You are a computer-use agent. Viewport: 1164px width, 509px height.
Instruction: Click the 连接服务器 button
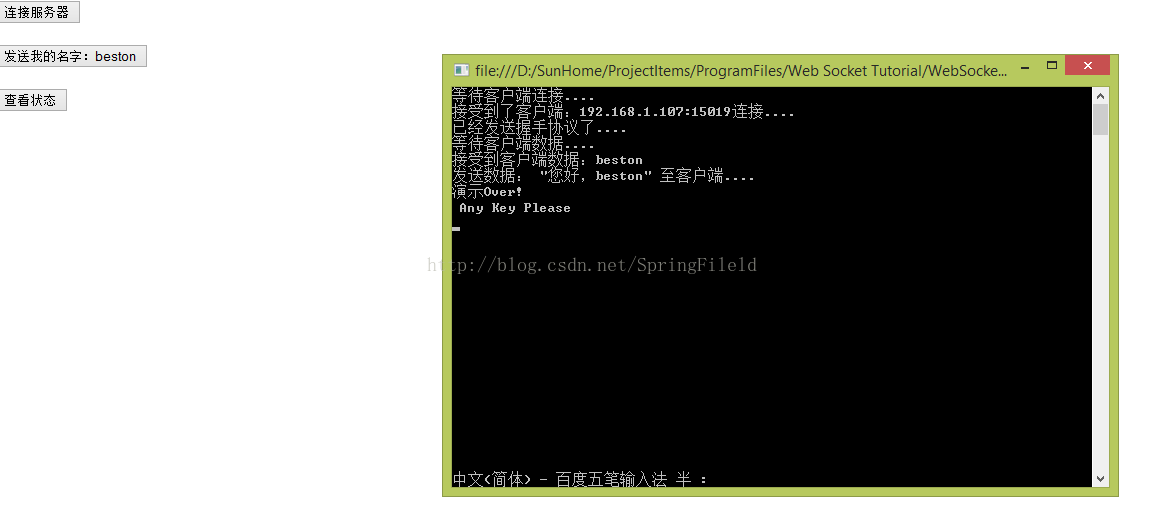click(x=39, y=12)
